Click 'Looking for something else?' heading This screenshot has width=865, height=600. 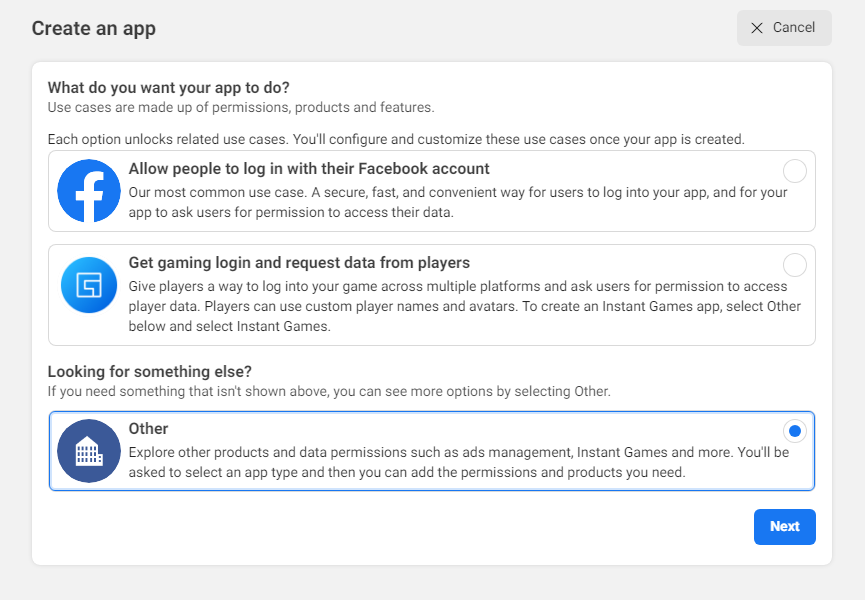149,372
